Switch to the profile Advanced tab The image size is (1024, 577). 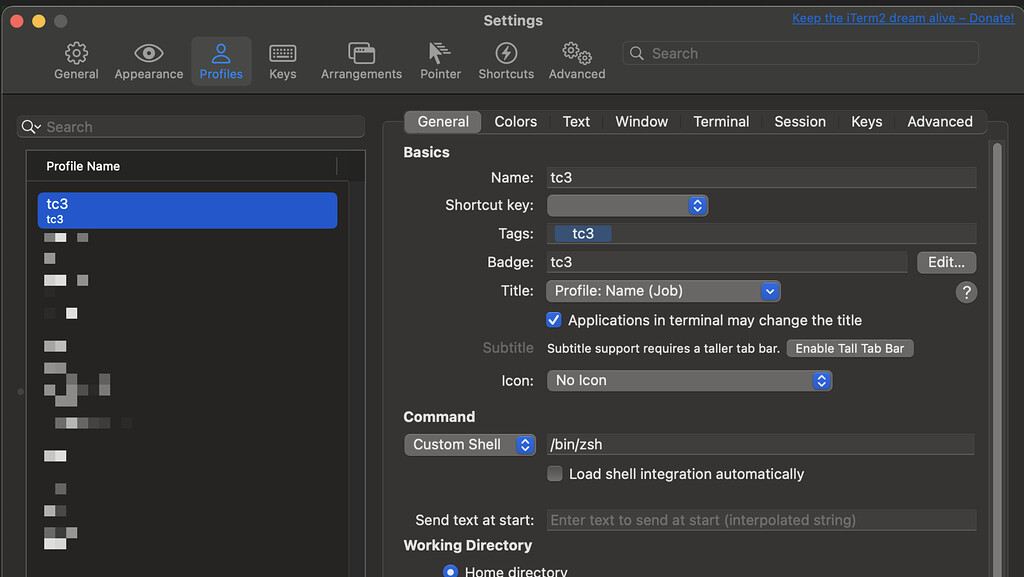[940, 121]
